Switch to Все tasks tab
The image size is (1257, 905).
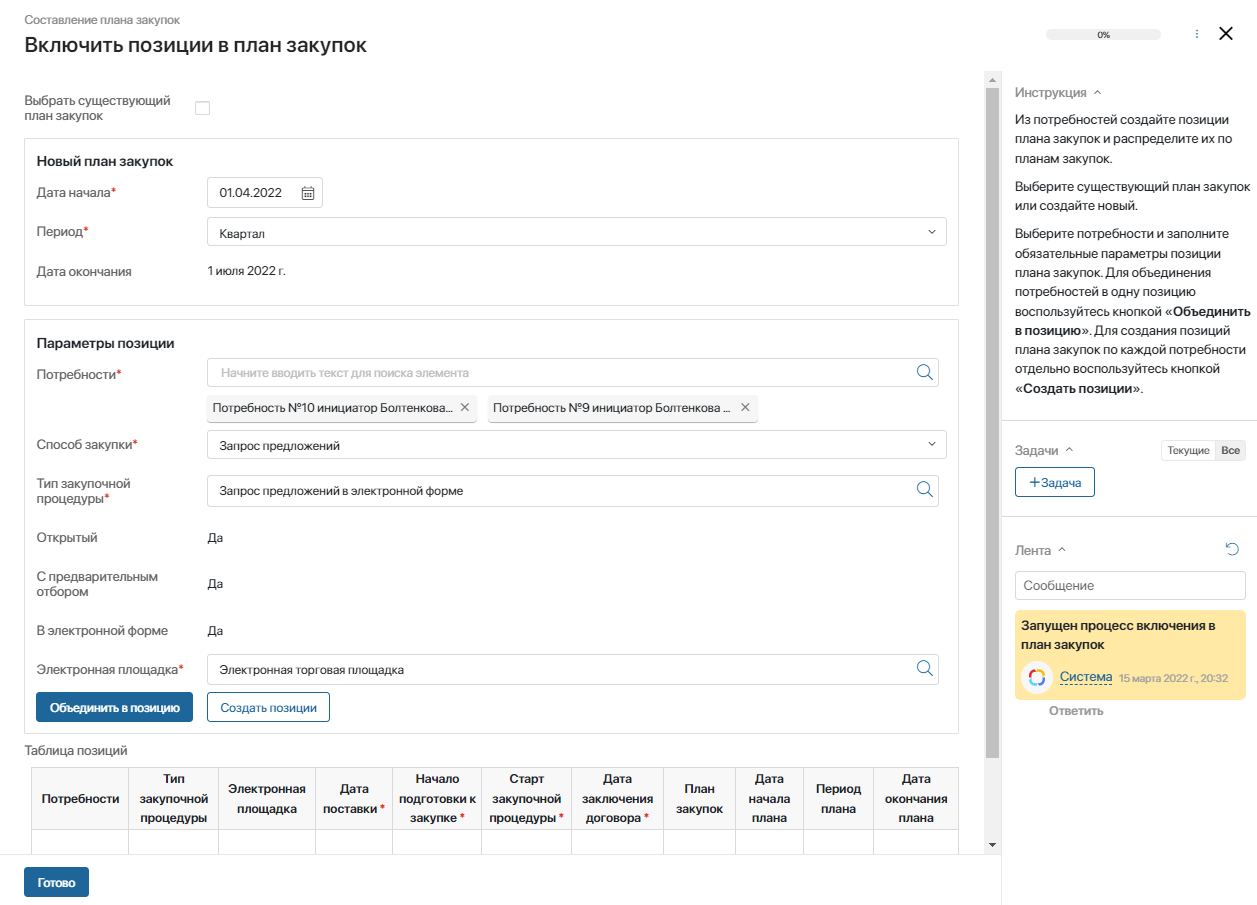(1230, 451)
